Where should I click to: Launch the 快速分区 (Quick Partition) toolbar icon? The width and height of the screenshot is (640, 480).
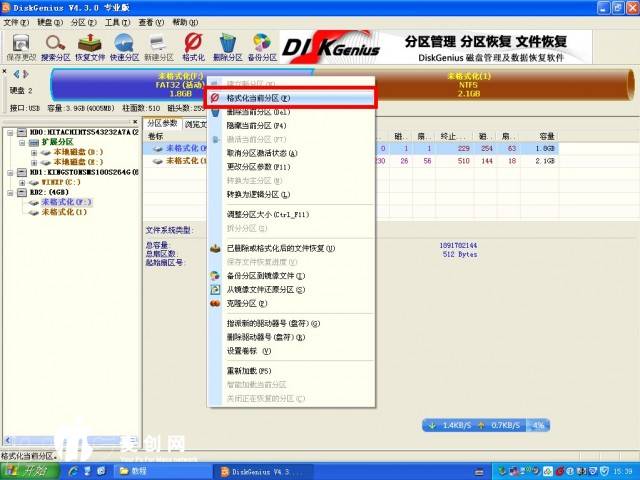pyautogui.click(x=125, y=45)
